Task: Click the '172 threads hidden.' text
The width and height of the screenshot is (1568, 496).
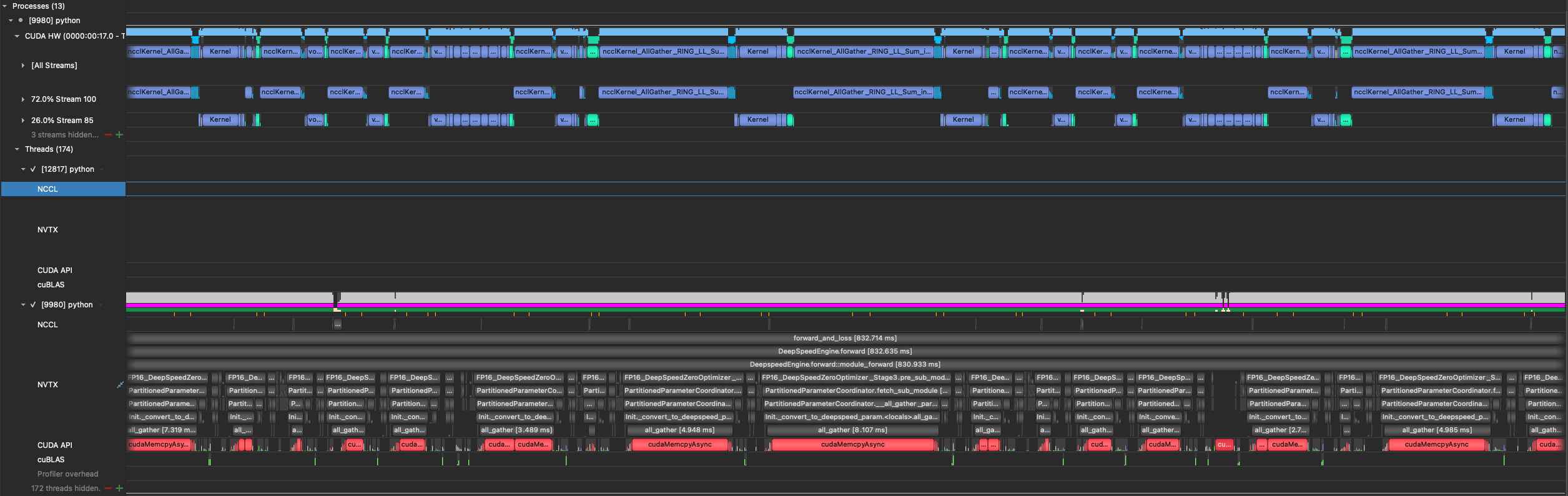Action: point(66,489)
